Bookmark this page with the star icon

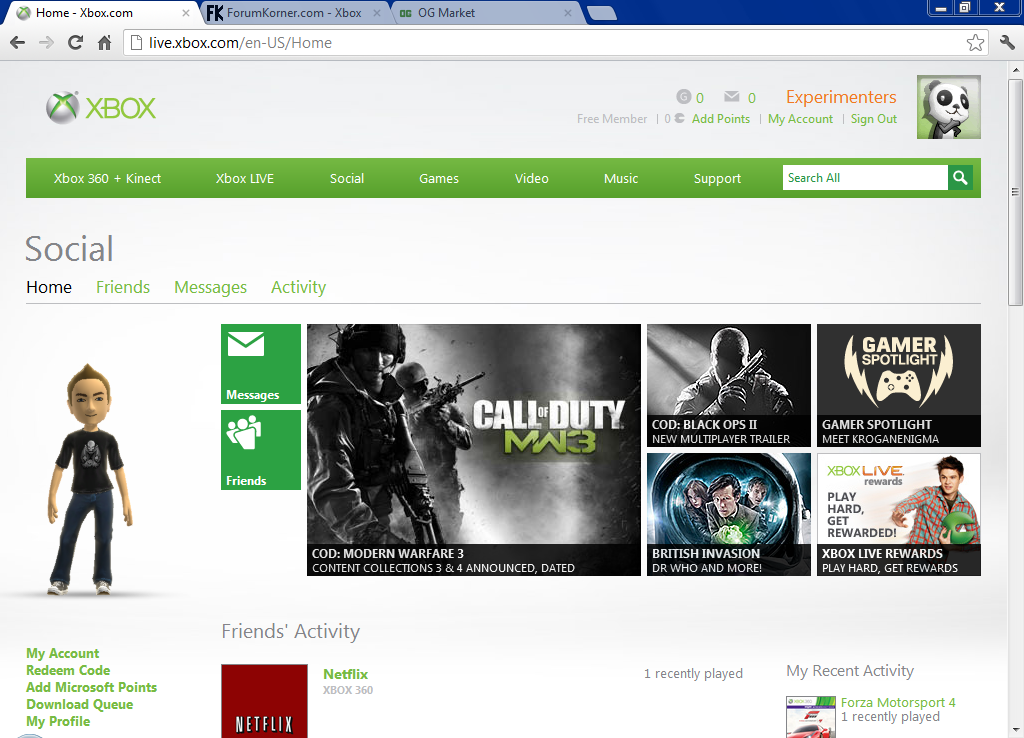point(975,43)
